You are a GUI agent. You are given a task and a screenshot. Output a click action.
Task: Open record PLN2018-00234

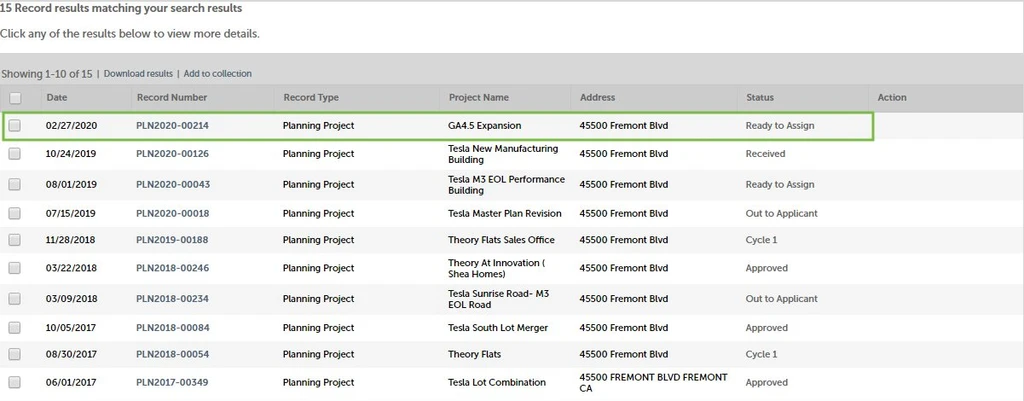172,298
